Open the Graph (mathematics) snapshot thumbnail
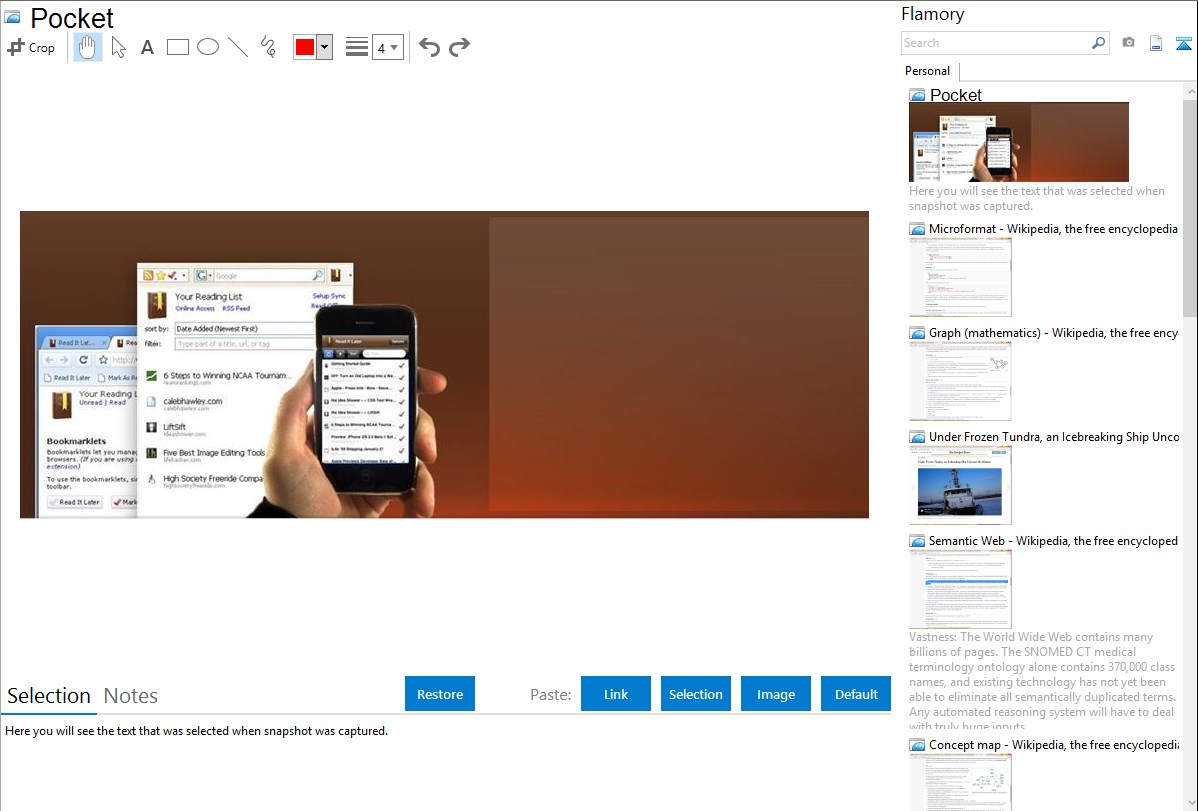This screenshot has width=1198, height=811. (960, 381)
